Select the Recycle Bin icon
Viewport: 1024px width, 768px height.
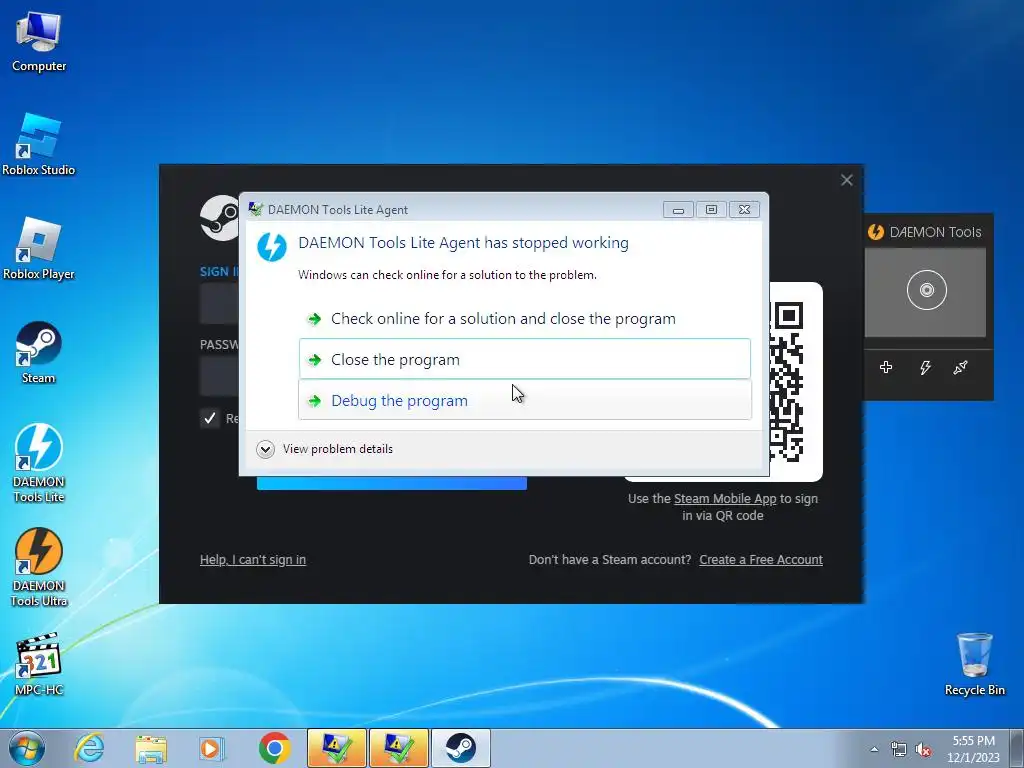[974, 664]
